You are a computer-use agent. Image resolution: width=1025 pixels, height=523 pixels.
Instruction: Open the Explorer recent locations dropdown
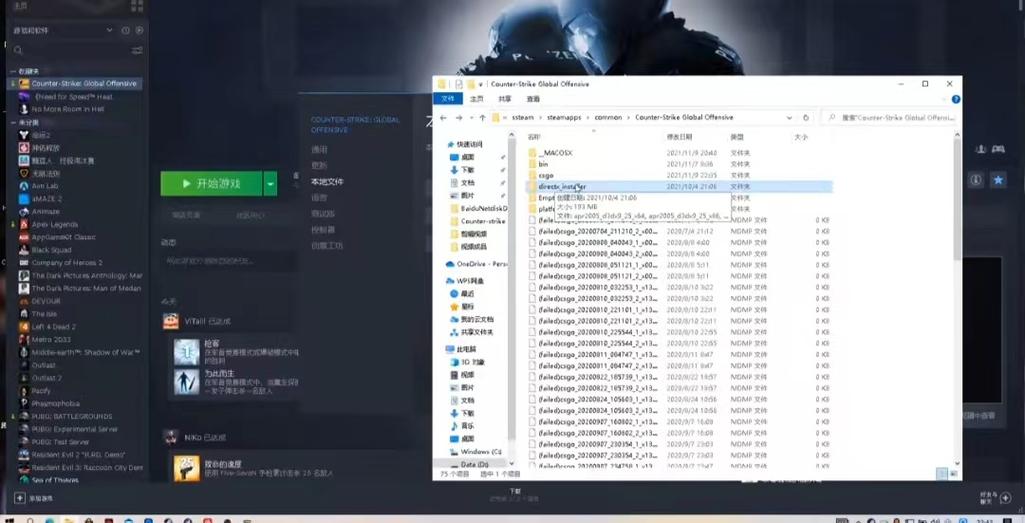[471, 118]
